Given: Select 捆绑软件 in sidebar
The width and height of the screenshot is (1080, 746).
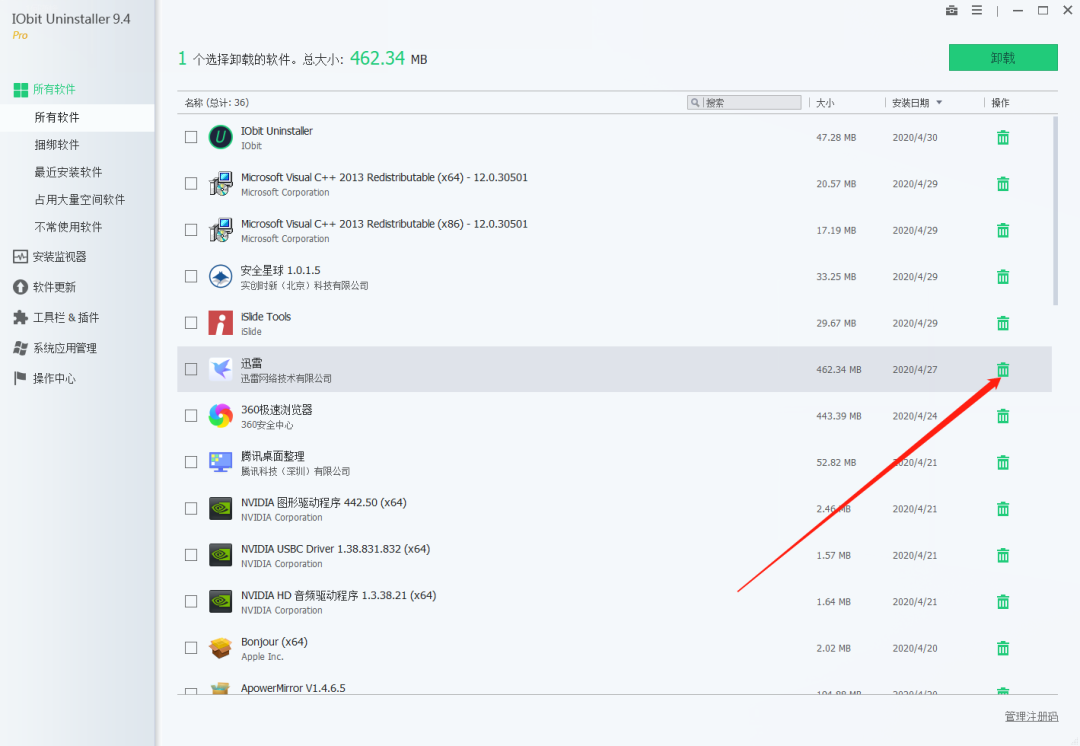Looking at the screenshot, I should 56,145.
